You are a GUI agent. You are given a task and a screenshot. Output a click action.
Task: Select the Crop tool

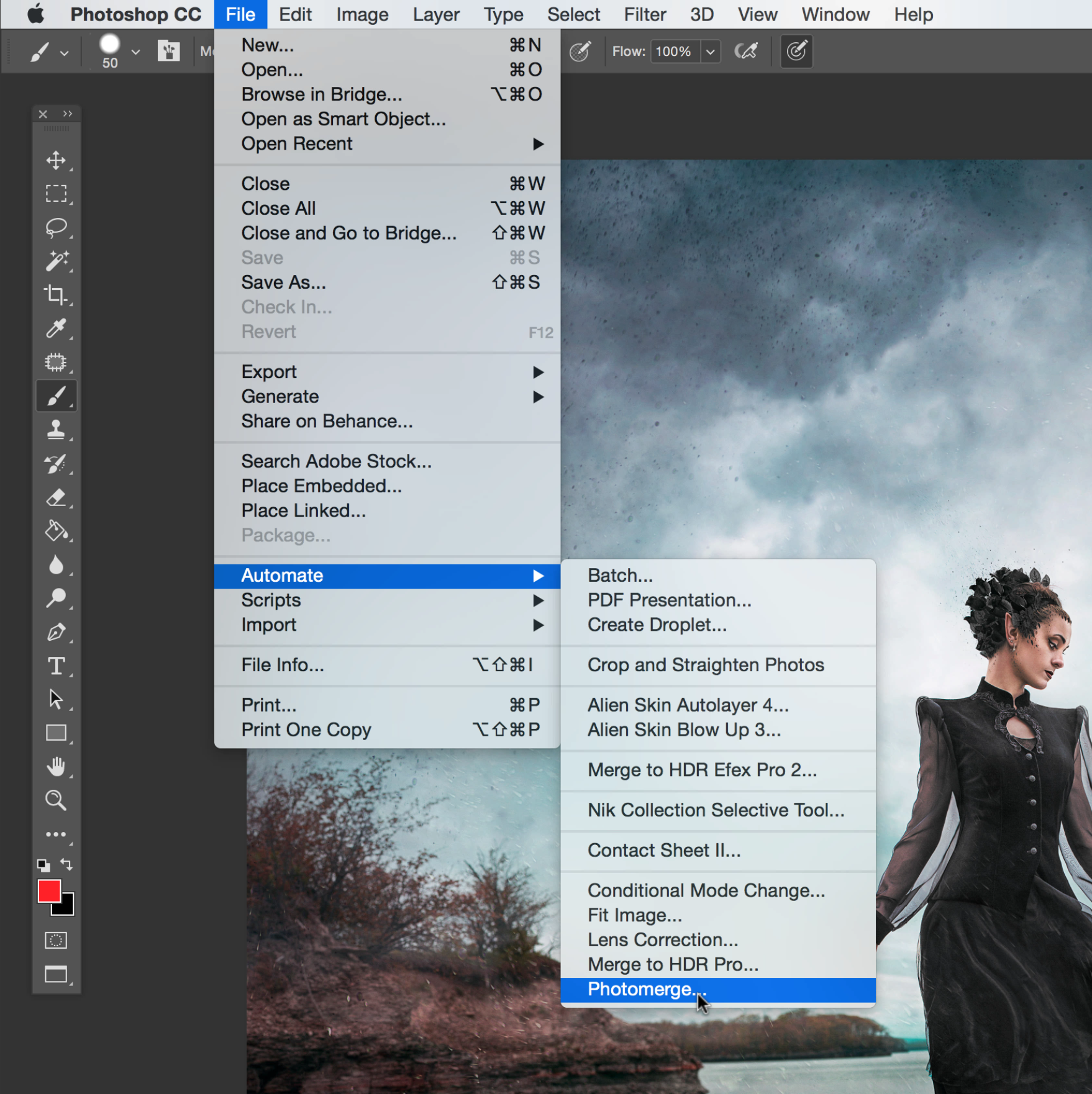click(56, 294)
